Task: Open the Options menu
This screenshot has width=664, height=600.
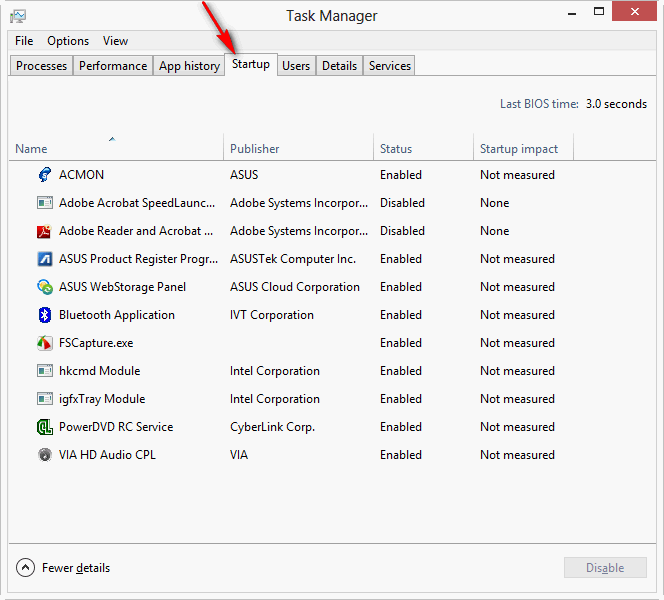Action: [x=68, y=41]
